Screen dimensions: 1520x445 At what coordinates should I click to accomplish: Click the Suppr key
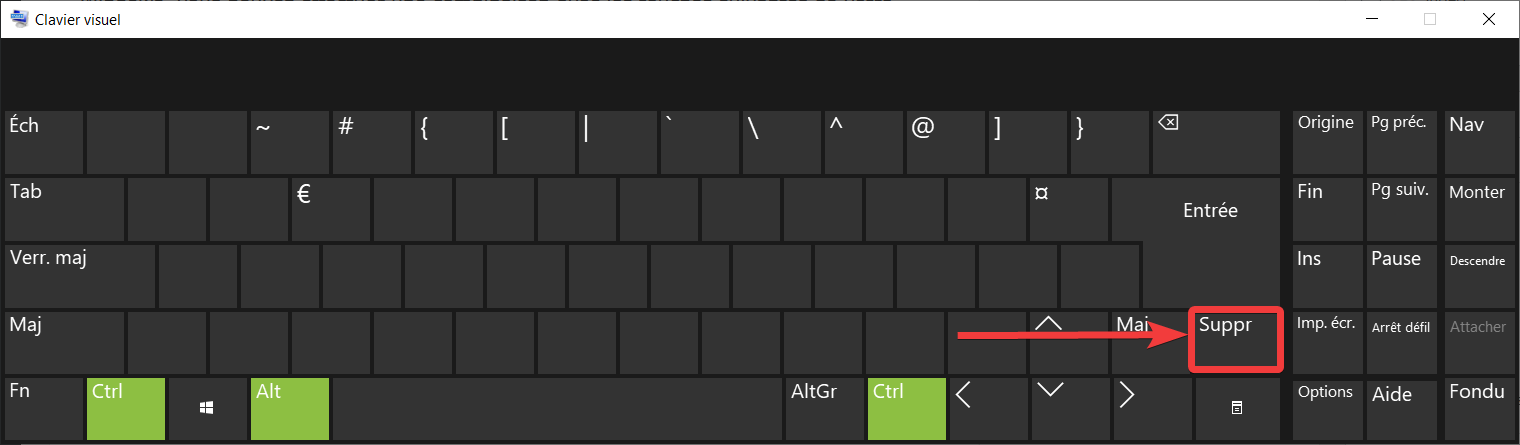click(1235, 341)
